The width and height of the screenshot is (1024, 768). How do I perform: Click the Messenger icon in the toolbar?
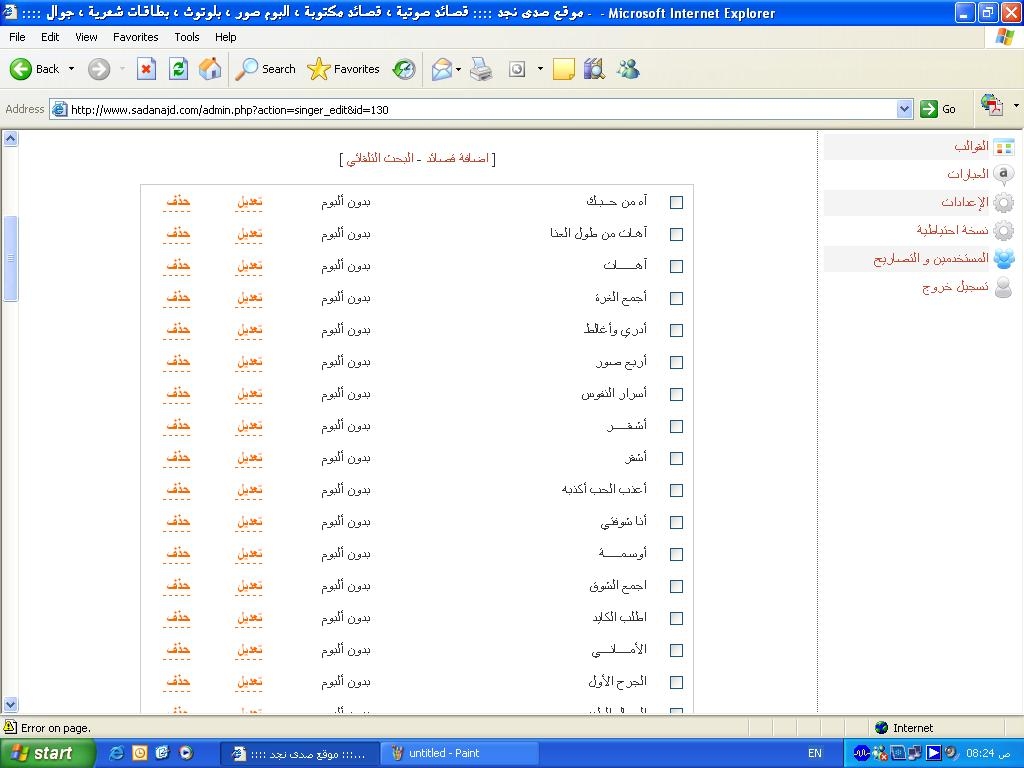click(x=628, y=69)
